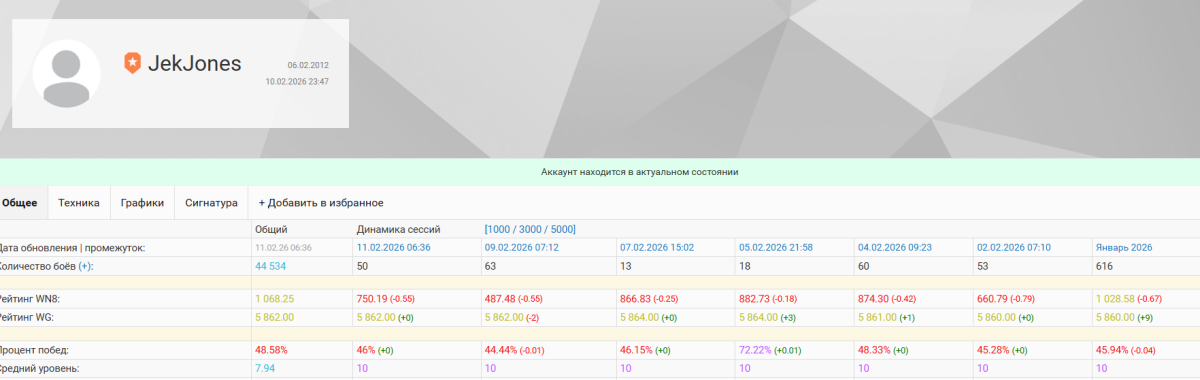Open session 04.02.2026 09:23
1200x380 pixels.
(894, 247)
